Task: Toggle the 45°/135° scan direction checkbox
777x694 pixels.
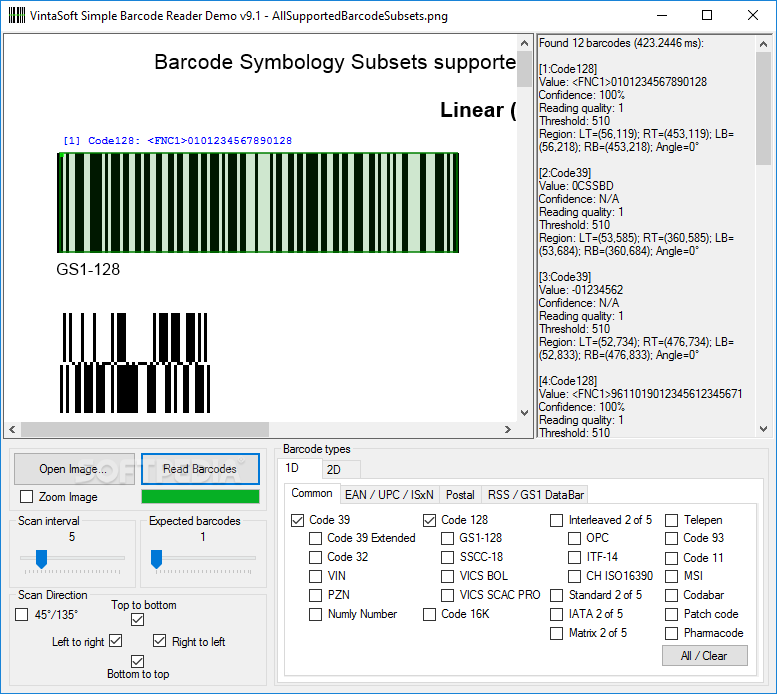Action: [21, 614]
